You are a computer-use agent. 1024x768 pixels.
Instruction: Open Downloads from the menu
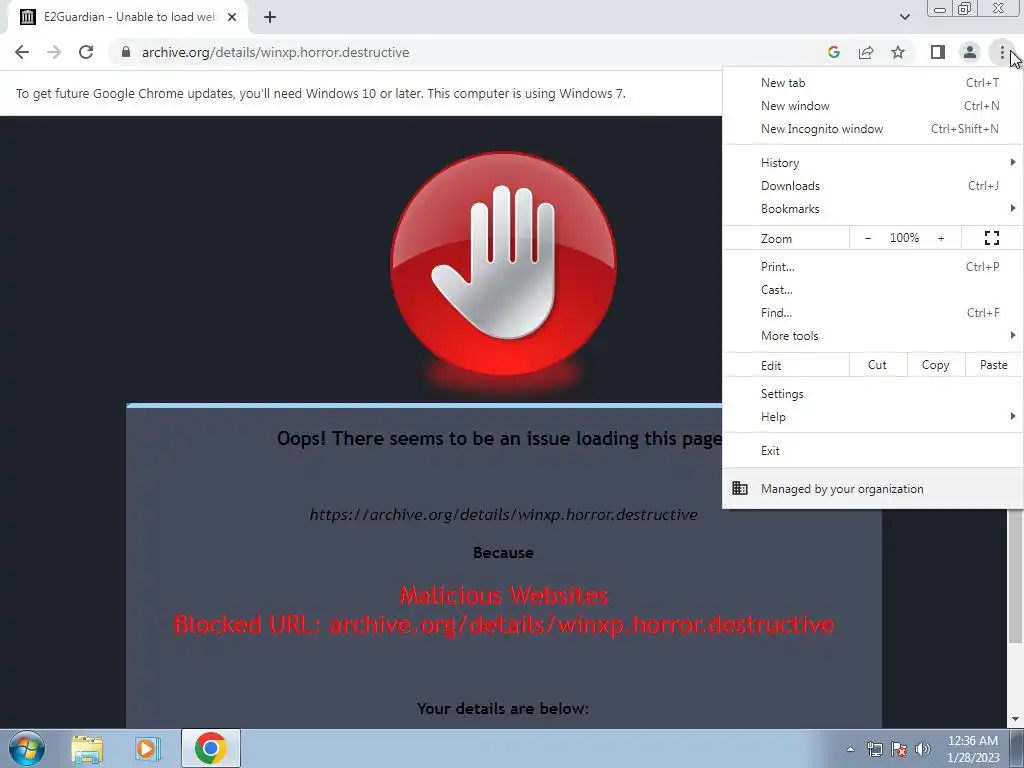[873, 185]
